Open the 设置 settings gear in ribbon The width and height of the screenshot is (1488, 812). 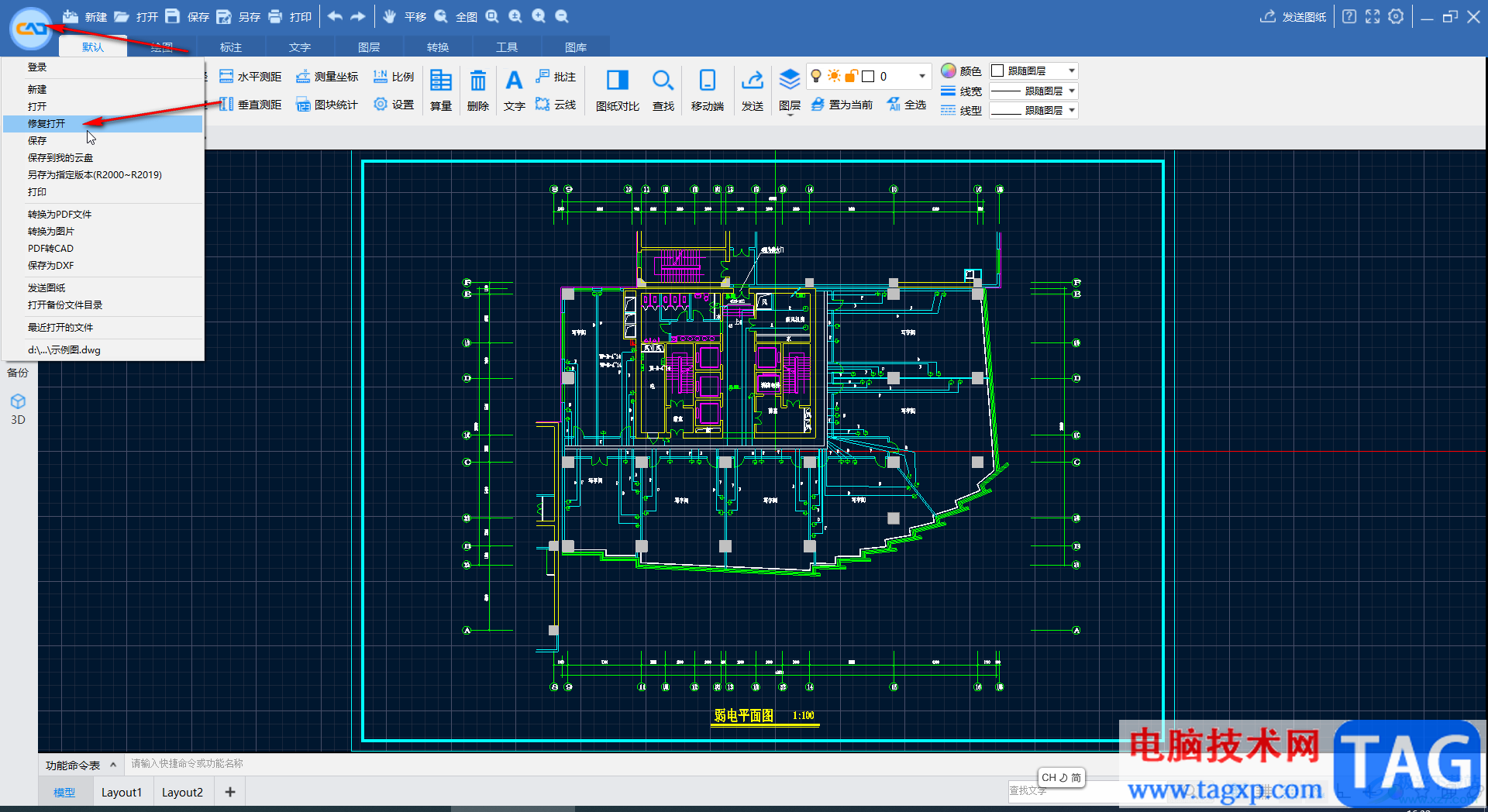(394, 105)
